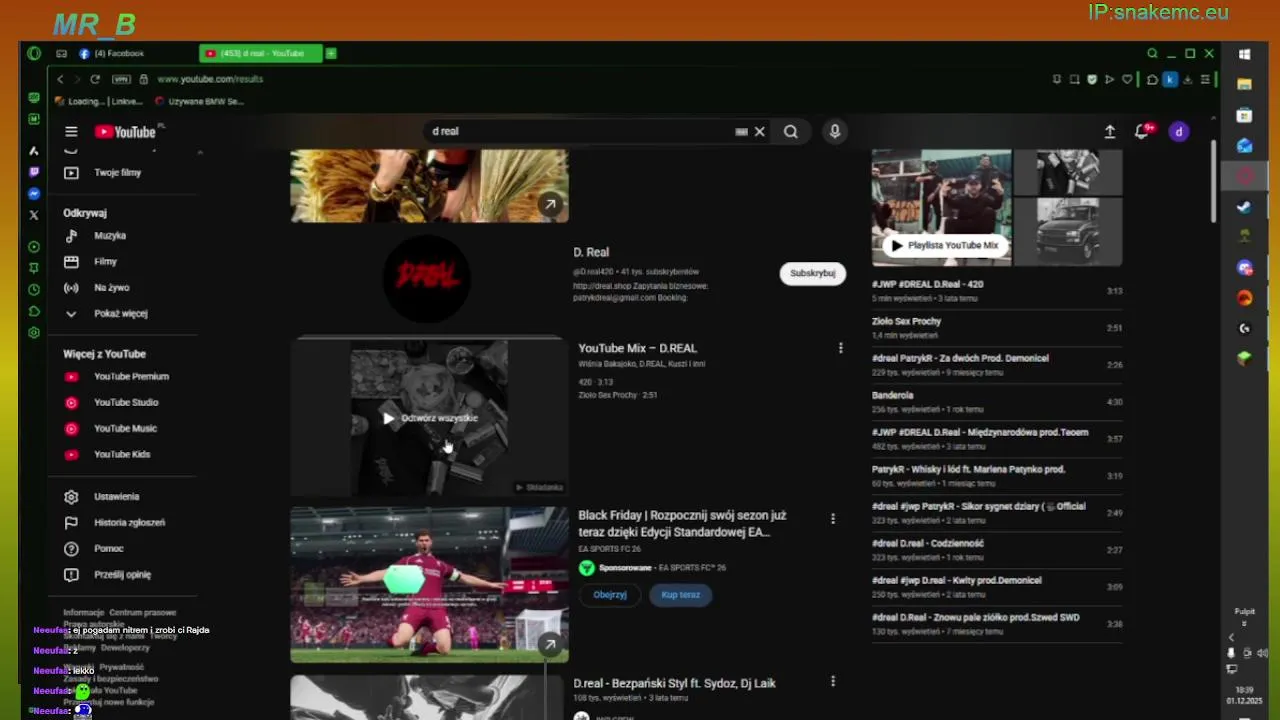The height and width of the screenshot is (720, 1280).
Task: Click the blue 'k' extension icon
Action: click(1169, 79)
